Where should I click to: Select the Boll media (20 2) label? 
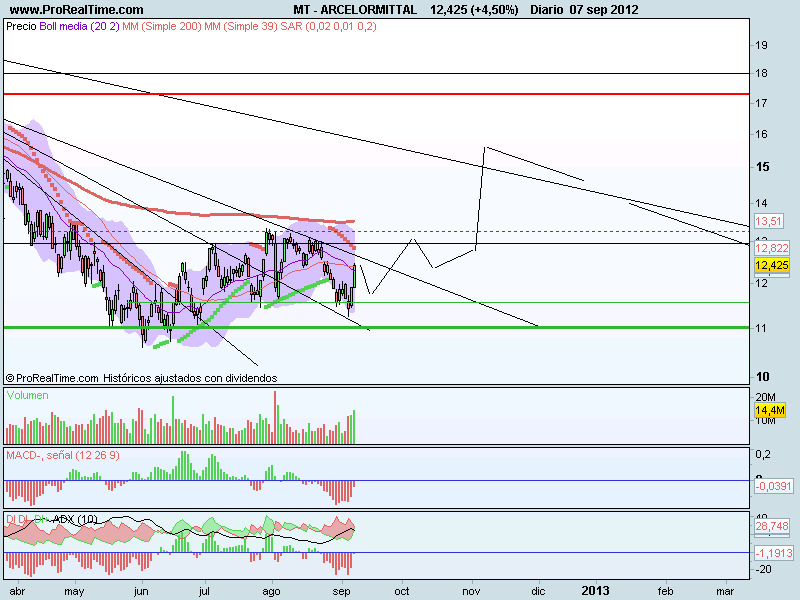(79, 26)
